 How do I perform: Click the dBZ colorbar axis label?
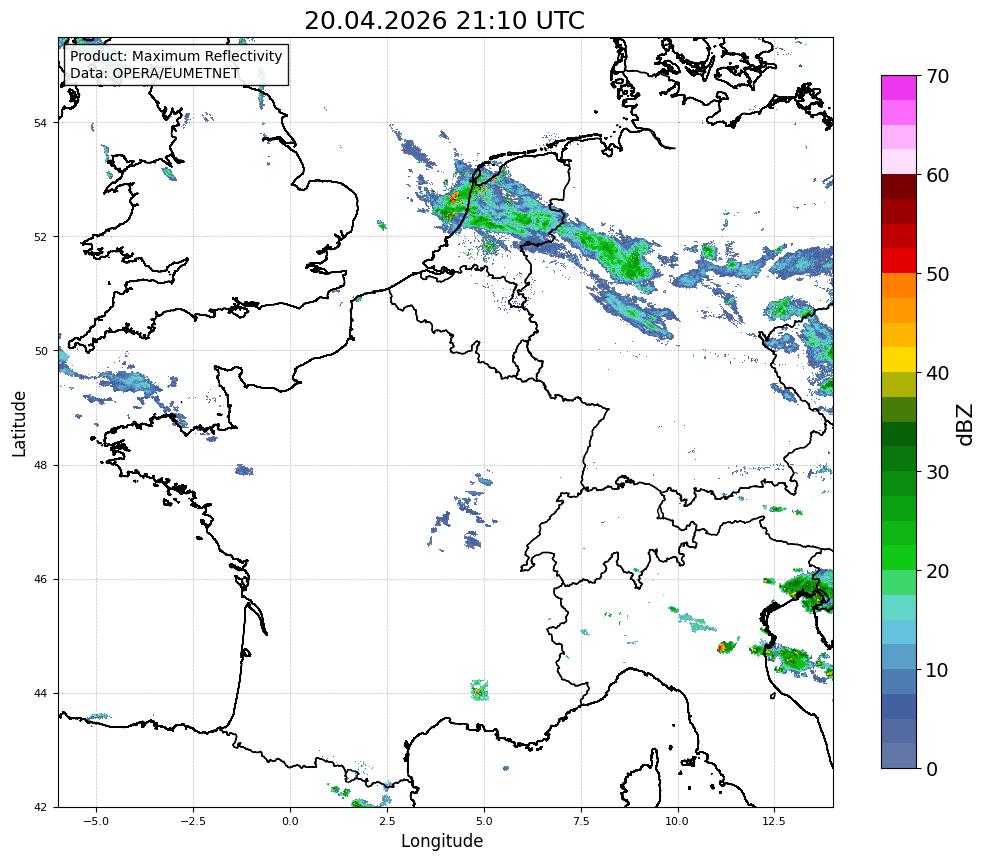tap(966, 425)
